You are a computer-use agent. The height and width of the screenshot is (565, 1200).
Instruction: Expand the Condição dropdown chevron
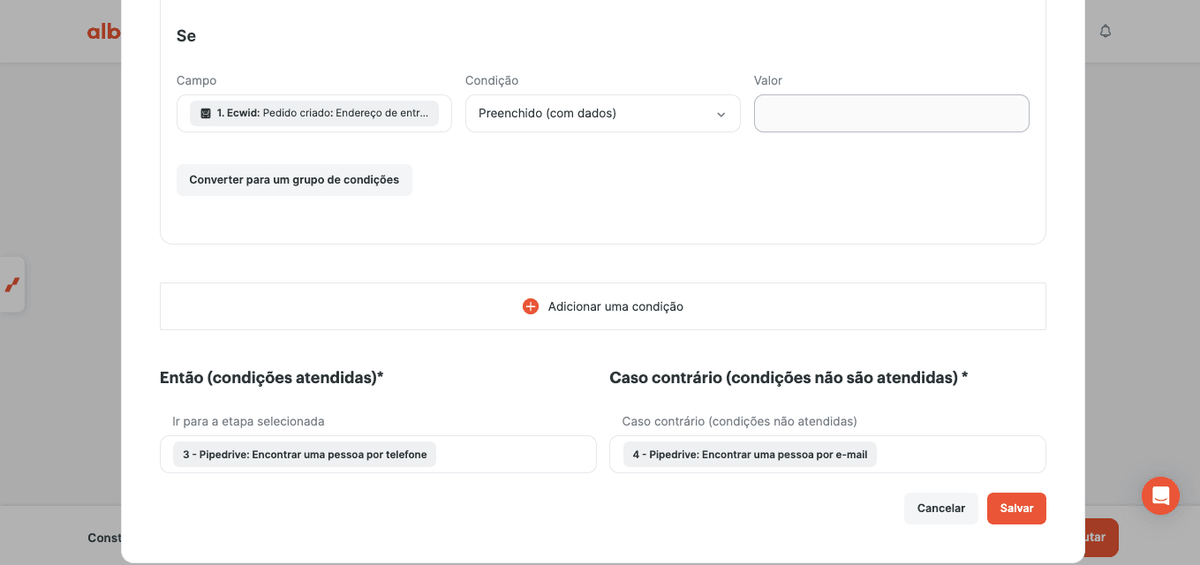pyautogui.click(x=721, y=114)
